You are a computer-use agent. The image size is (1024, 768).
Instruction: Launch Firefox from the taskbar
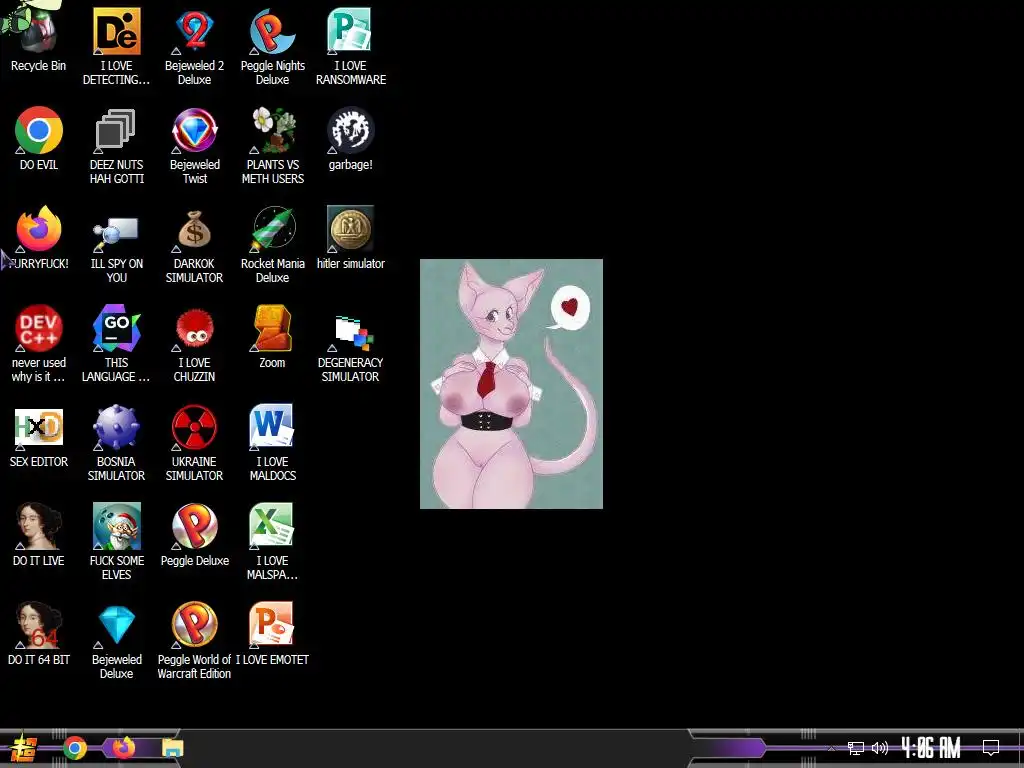tap(123, 748)
